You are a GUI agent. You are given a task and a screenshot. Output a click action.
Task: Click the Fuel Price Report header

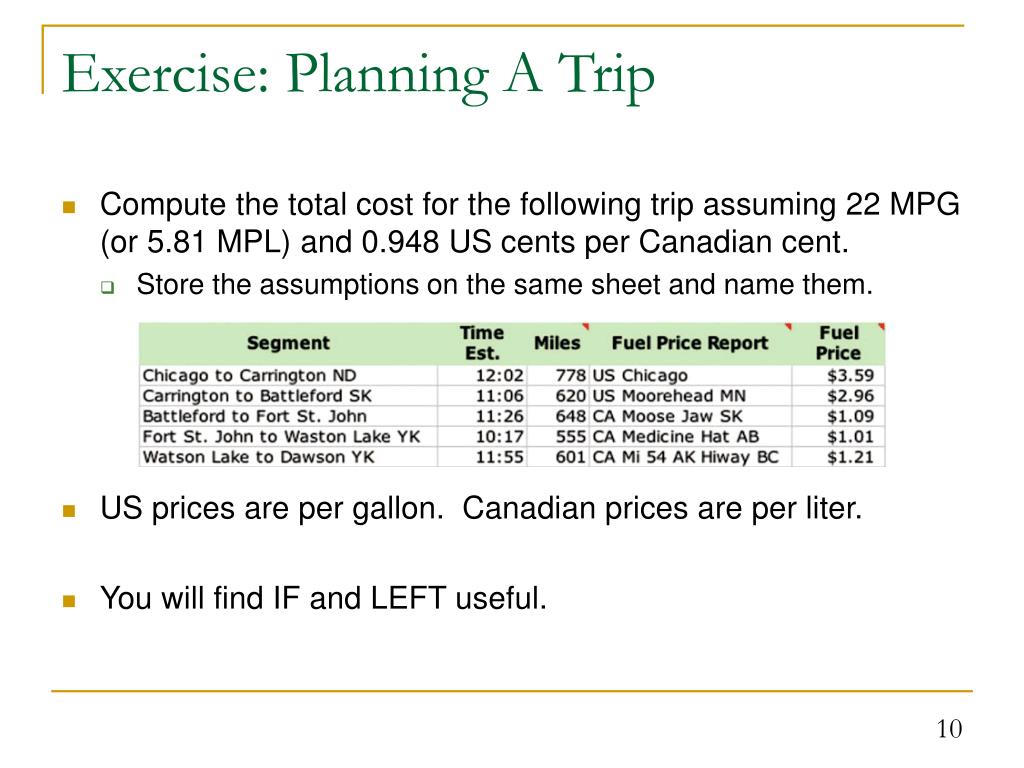coord(690,344)
